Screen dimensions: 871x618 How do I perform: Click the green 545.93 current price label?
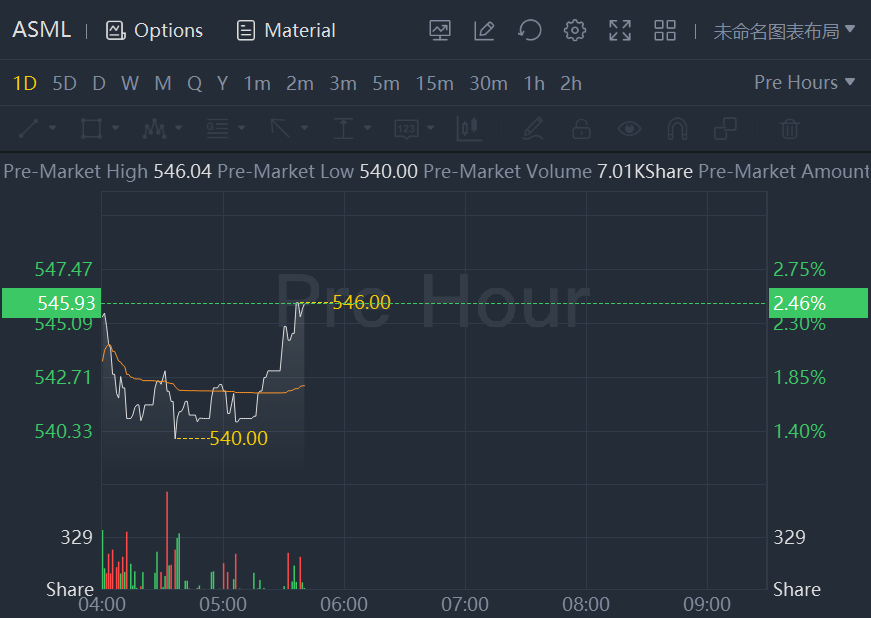pyautogui.click(x=51, y=302)
